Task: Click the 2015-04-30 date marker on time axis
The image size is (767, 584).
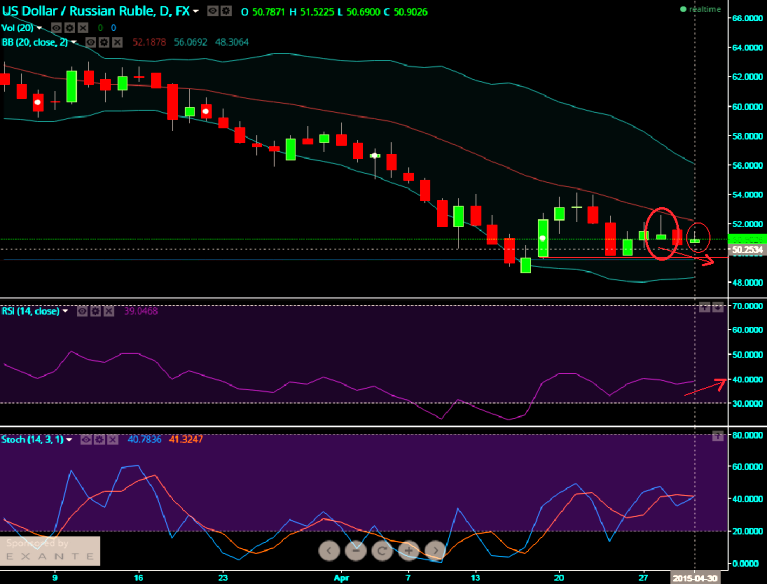Action: (x=696, y=578)
